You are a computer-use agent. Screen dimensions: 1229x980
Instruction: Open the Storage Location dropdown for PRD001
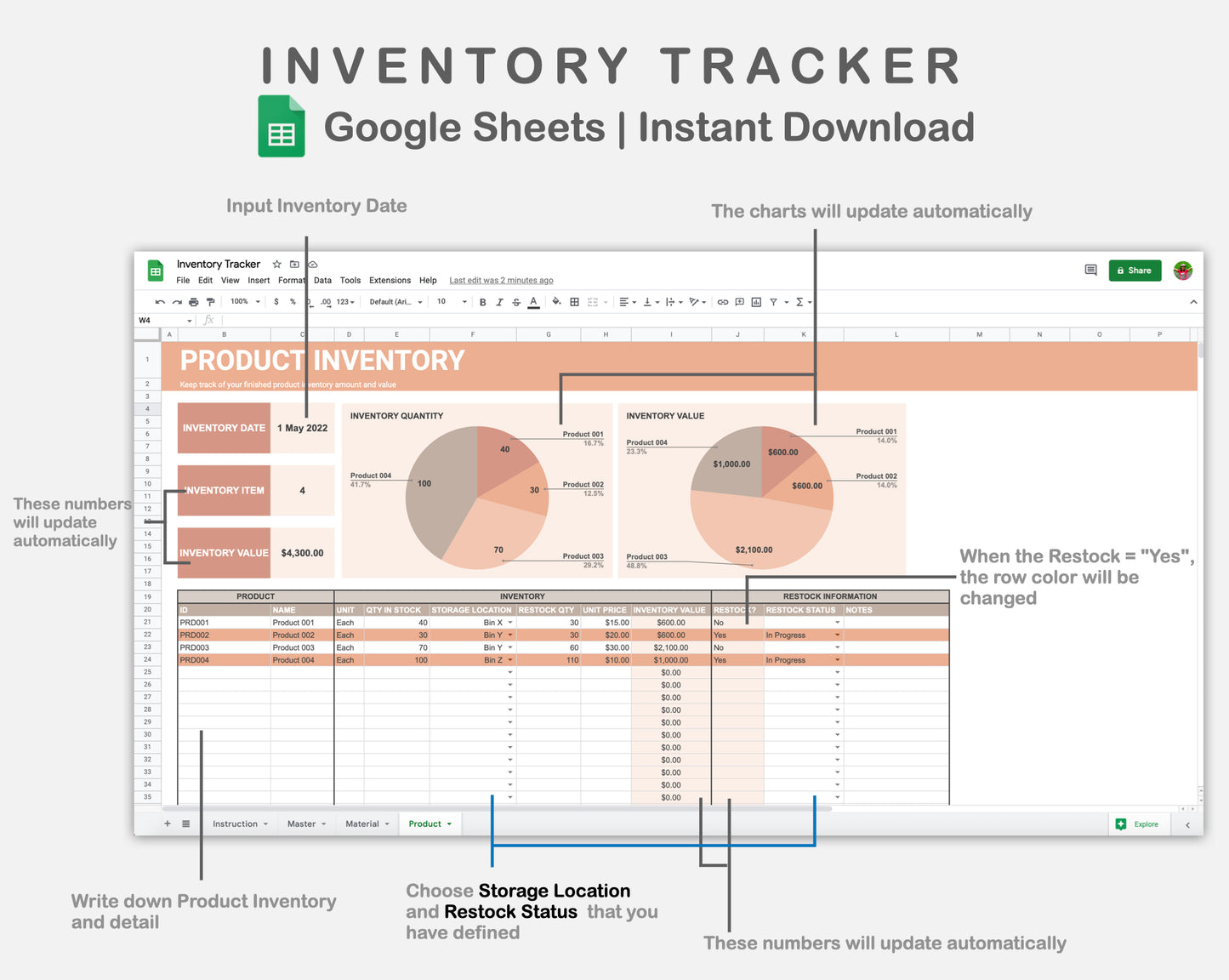[509, 622]
